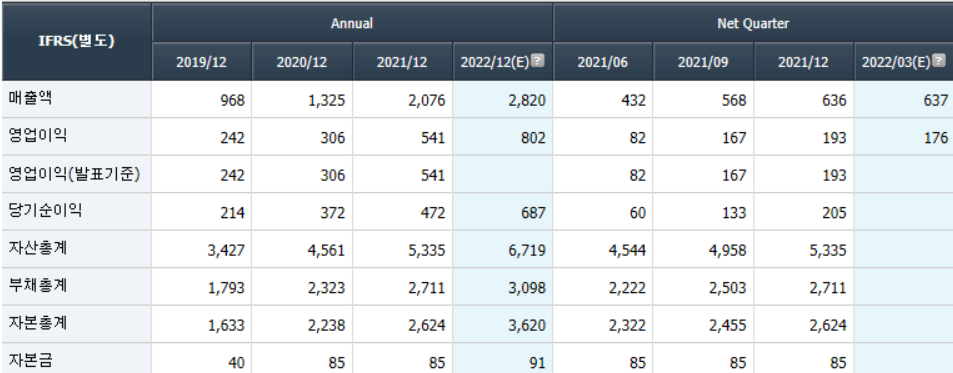Click help icon next to 2022/12(E)
Viewport: 953px width, 373px height.
[537, 61]
